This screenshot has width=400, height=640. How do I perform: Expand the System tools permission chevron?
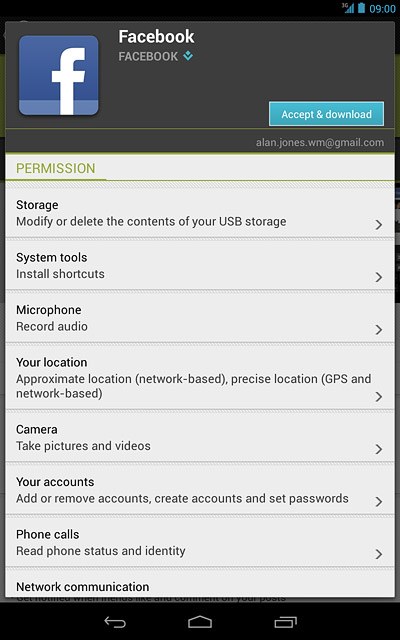coord(379,277)
